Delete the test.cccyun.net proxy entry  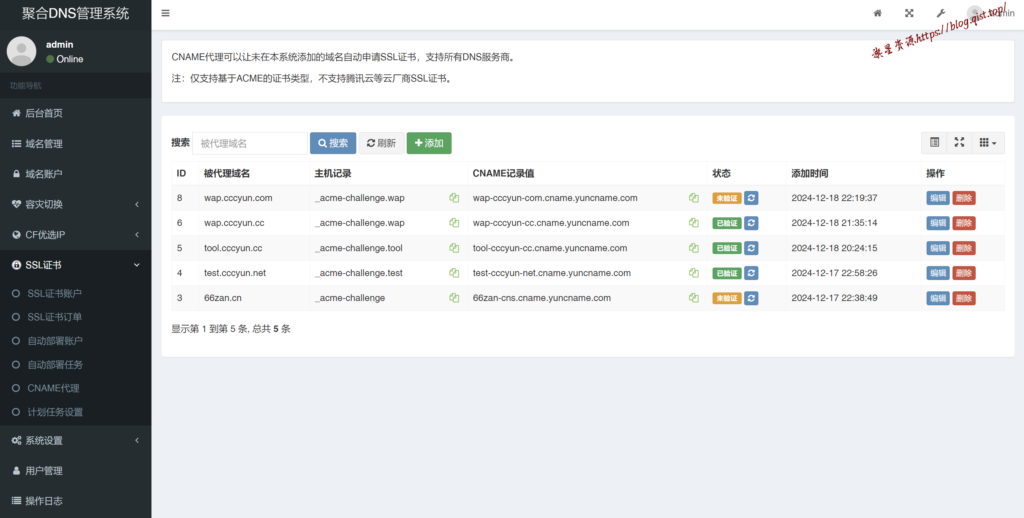(x=963, y=273)
